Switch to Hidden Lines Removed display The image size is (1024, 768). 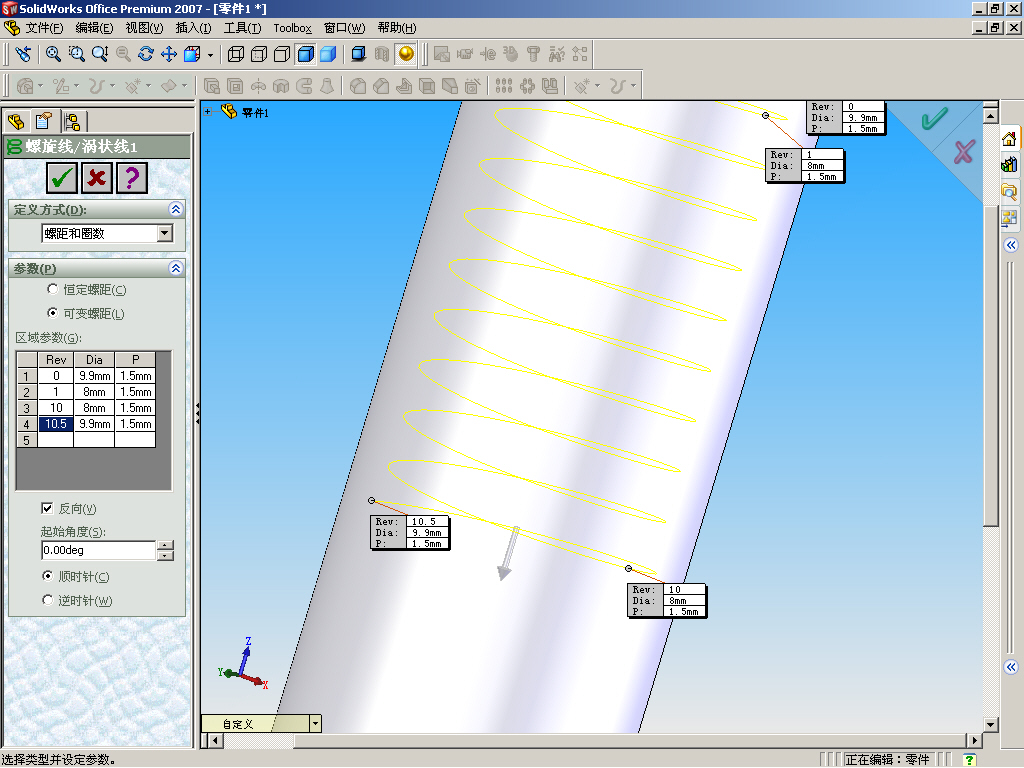pyautogui.click(x=282, y=54)
